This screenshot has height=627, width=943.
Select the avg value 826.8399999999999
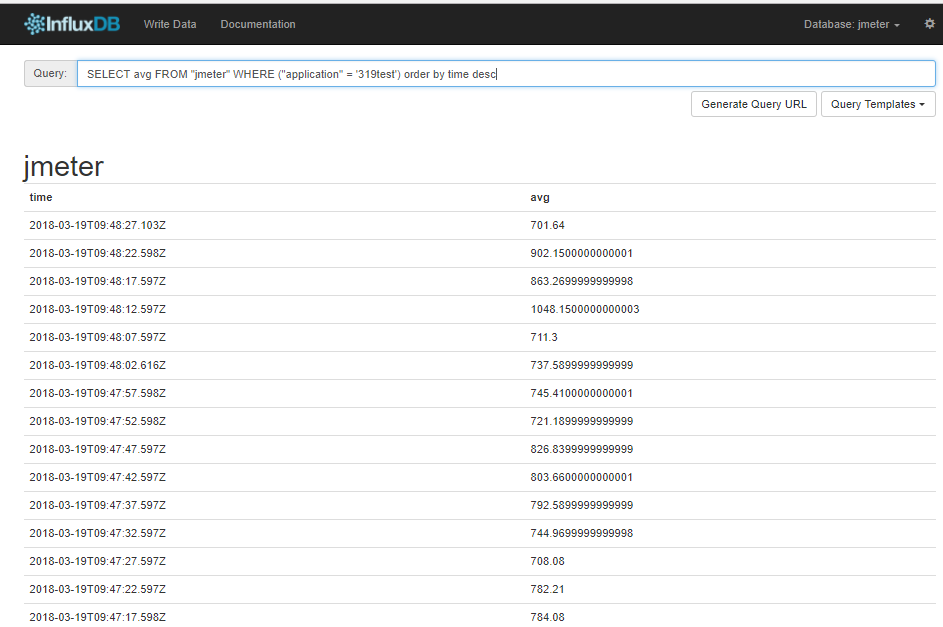click(582, 449)
